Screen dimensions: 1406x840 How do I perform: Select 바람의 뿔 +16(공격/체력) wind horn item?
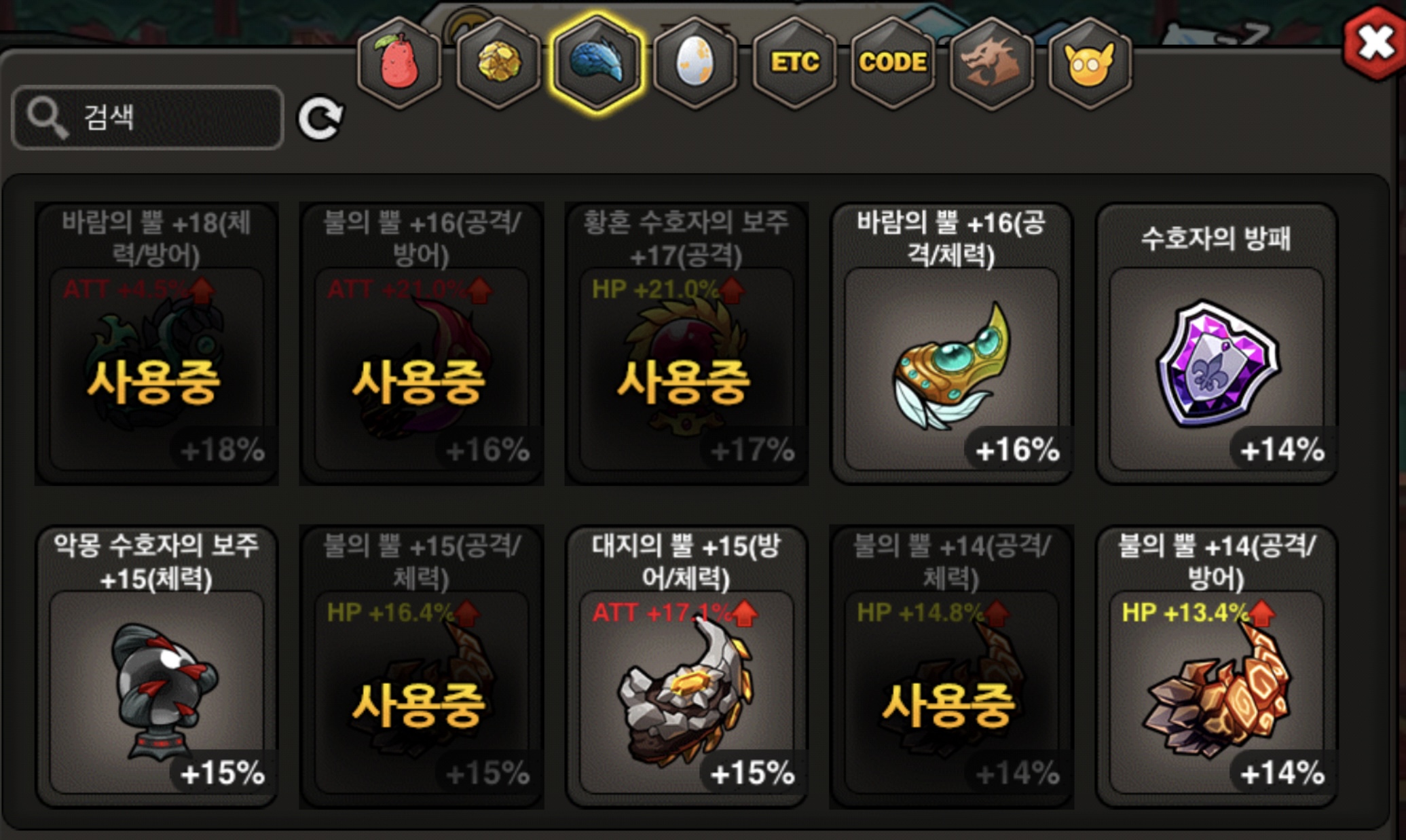tap(951, 344)
